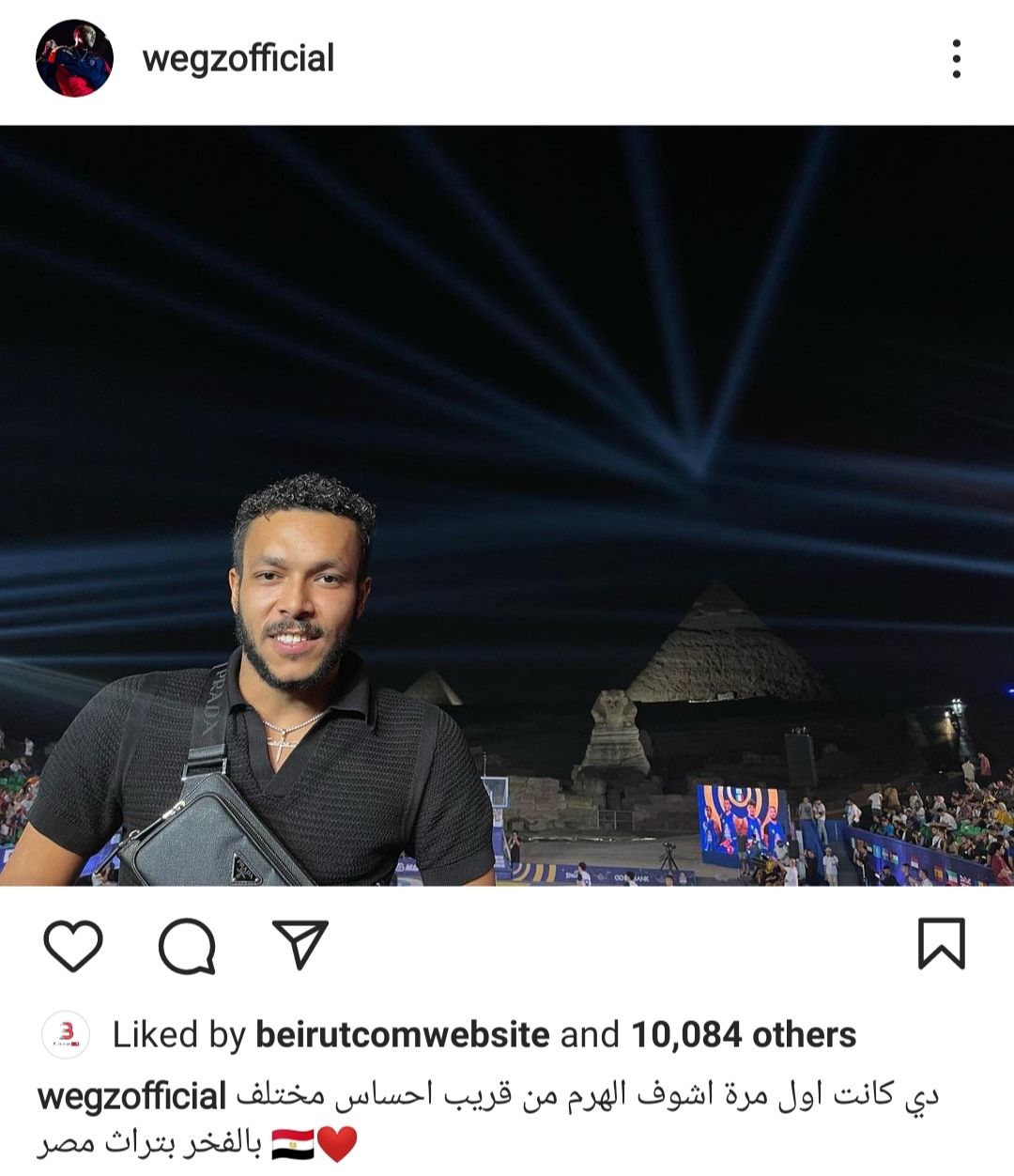Tap the Egypt flag emoji in caption
Screen dimensions: 1014x1176
coord(293,1143)
